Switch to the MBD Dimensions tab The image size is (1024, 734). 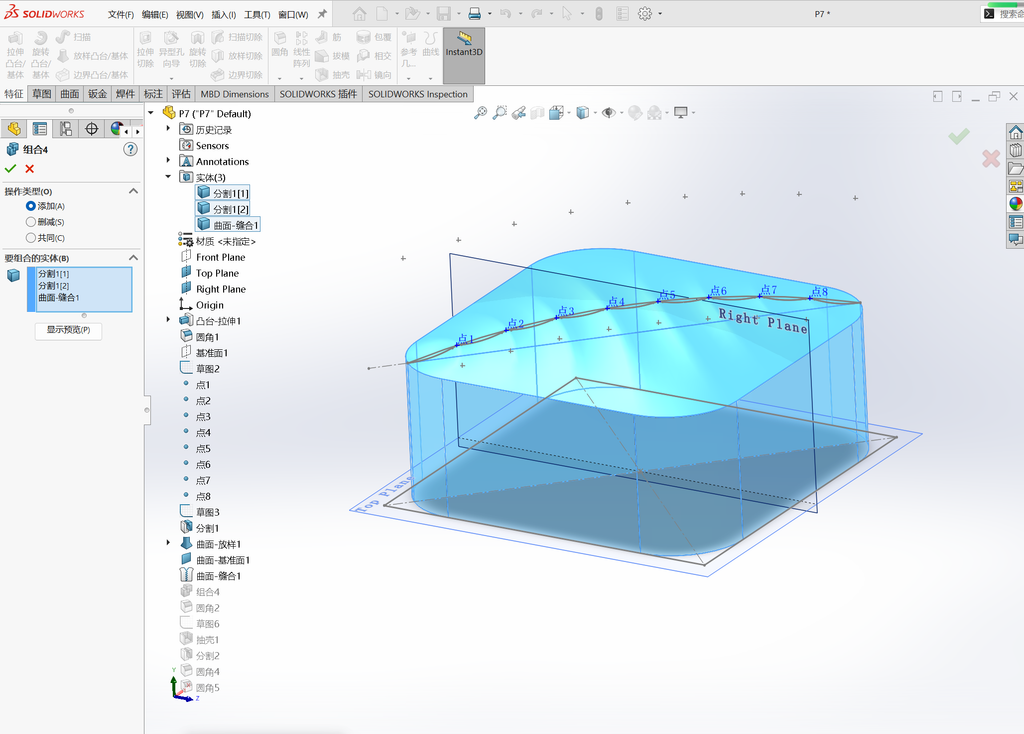click(234, 94)
